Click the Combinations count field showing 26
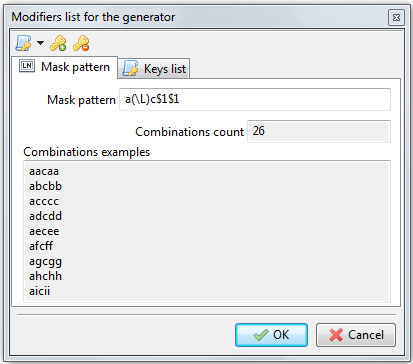Viewport: 413px width, 364px height. (319, 131)
